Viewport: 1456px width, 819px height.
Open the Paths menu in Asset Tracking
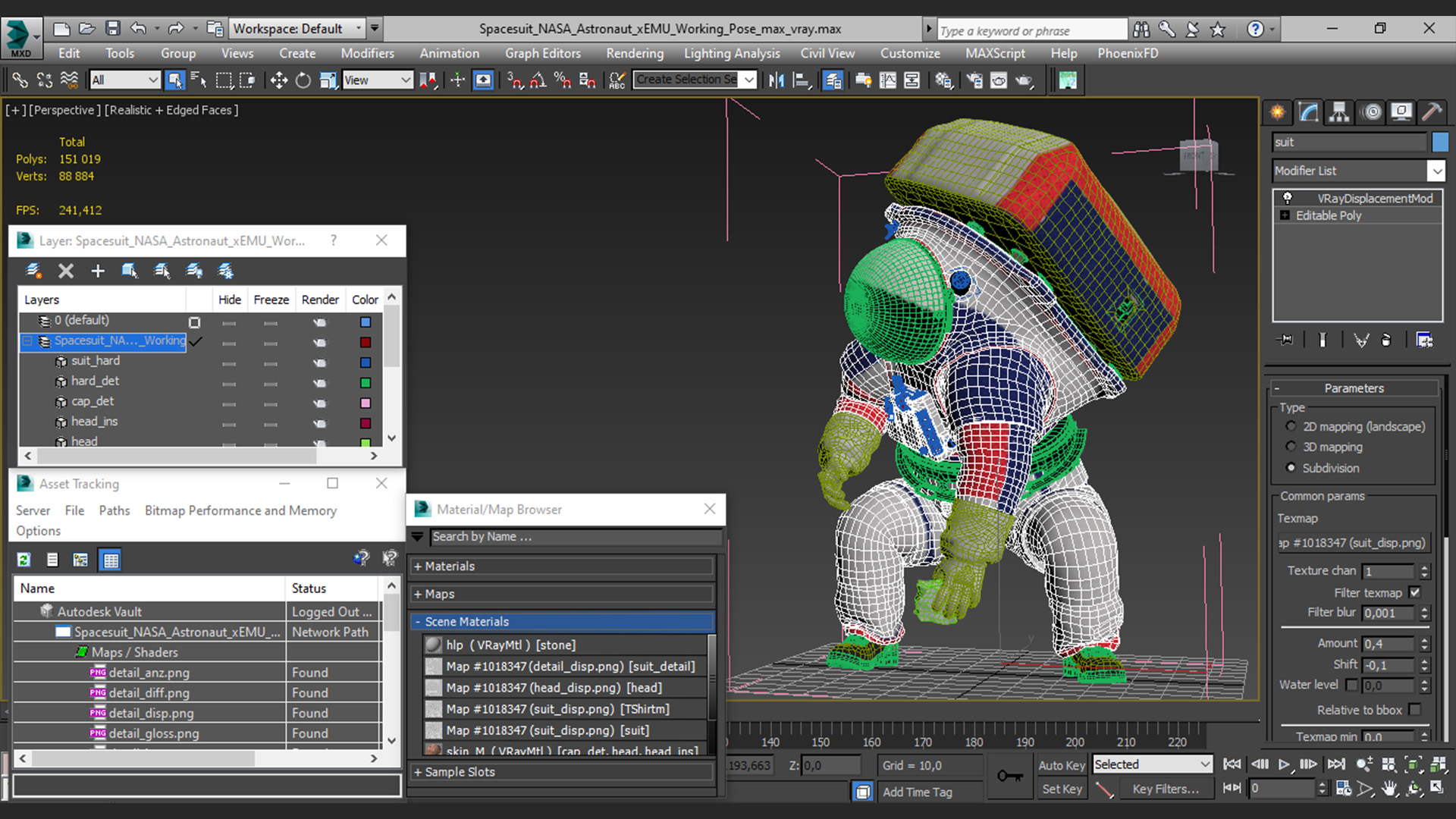[115, 511]
